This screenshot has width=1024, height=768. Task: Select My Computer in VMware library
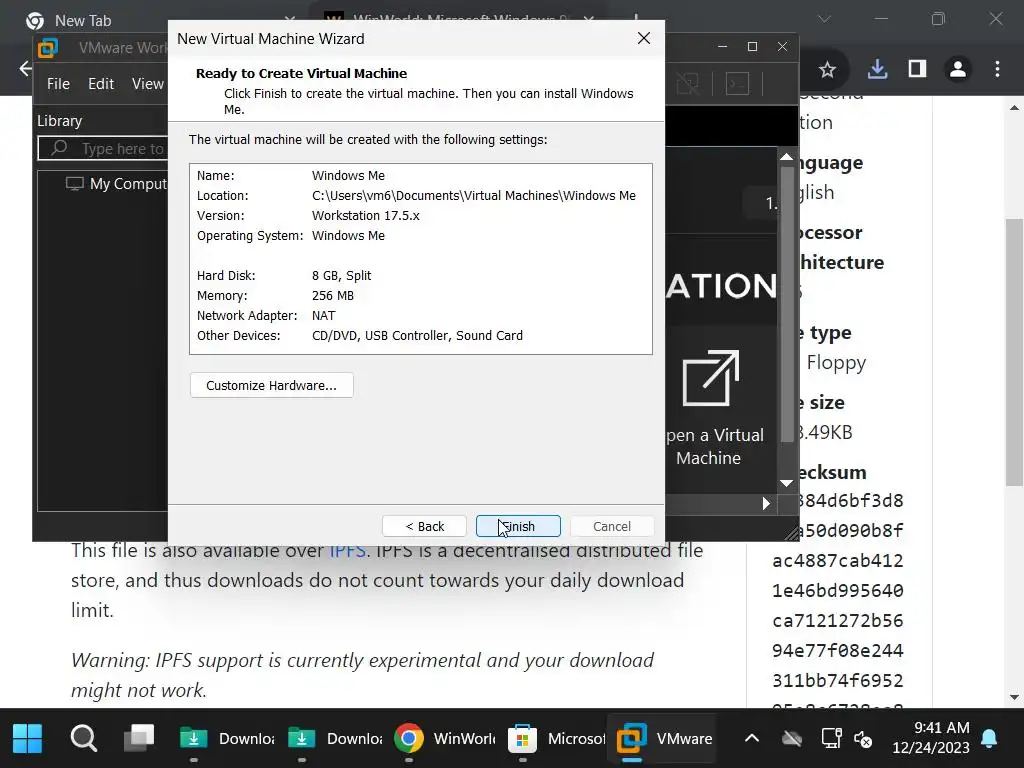(x=118, y=184)
